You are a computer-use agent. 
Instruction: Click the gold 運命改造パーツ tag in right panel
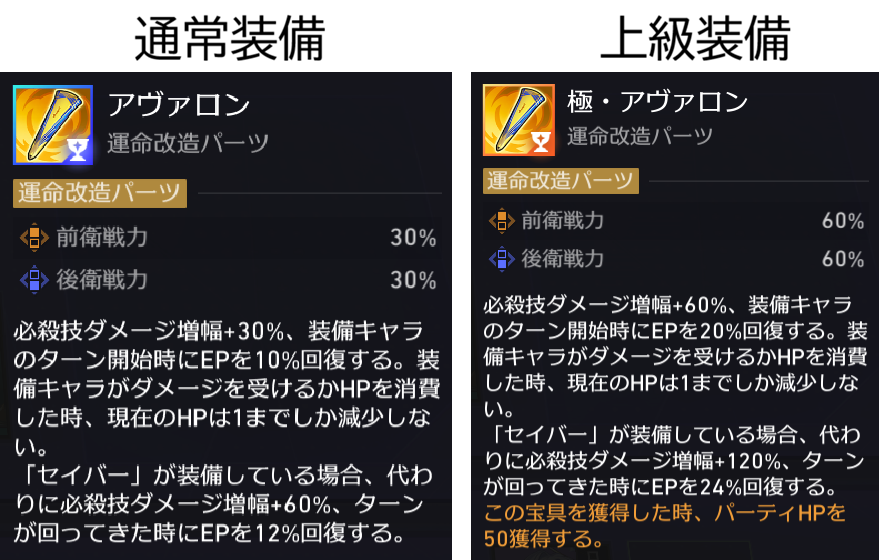coord(561,181)
